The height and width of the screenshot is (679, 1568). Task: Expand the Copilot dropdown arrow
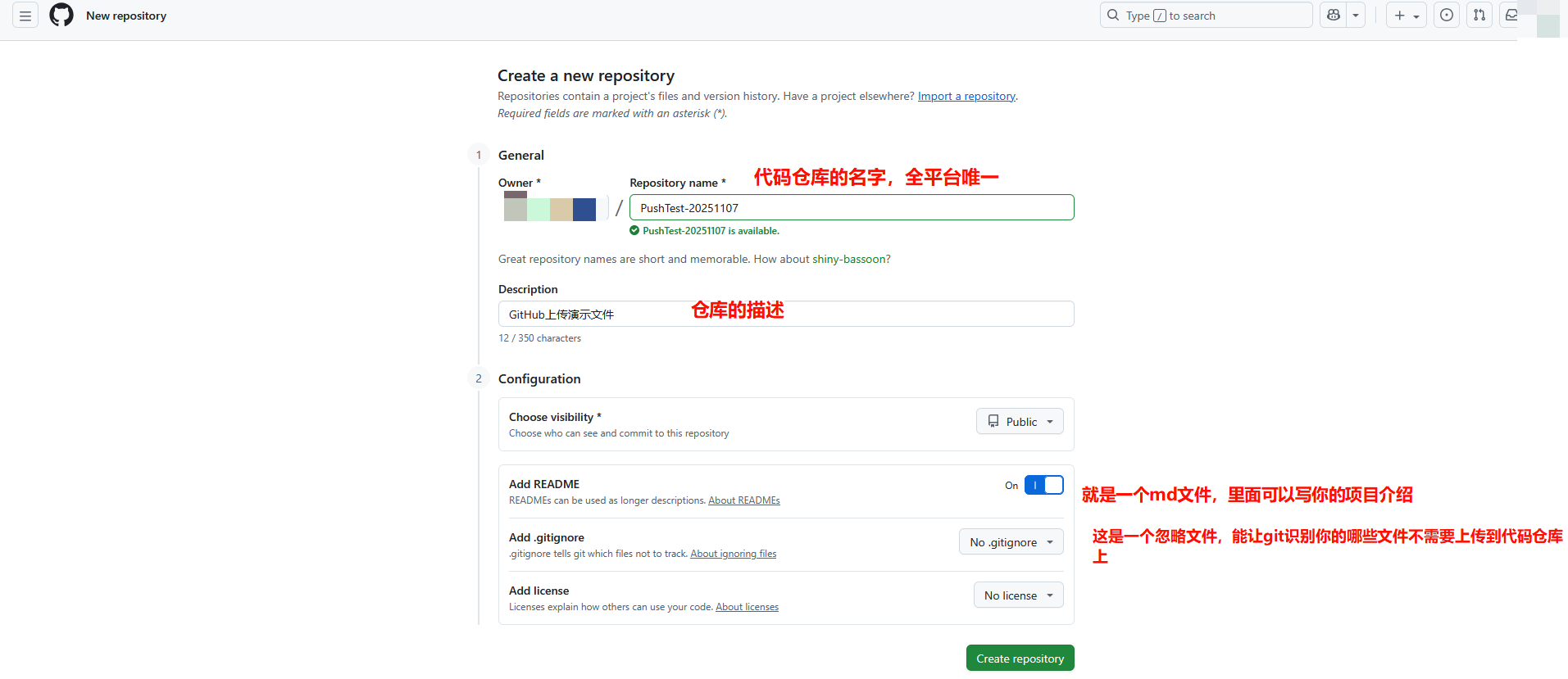tap(1356, 16)
